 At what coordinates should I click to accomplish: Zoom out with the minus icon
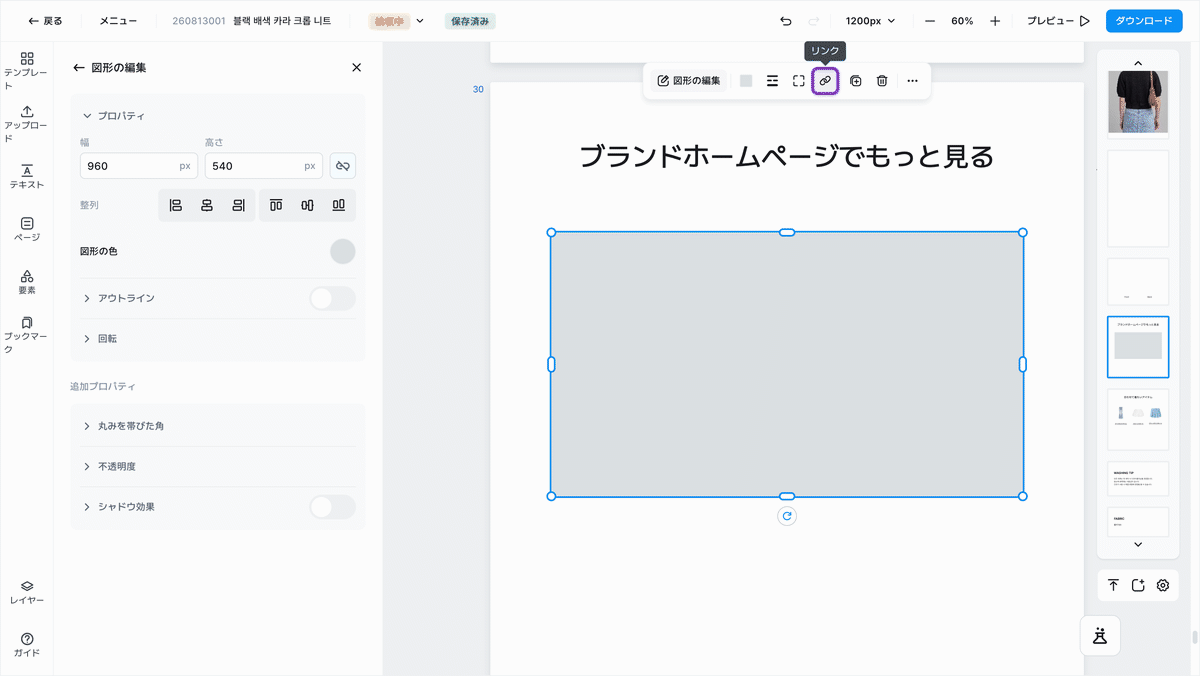pos(930,21)
